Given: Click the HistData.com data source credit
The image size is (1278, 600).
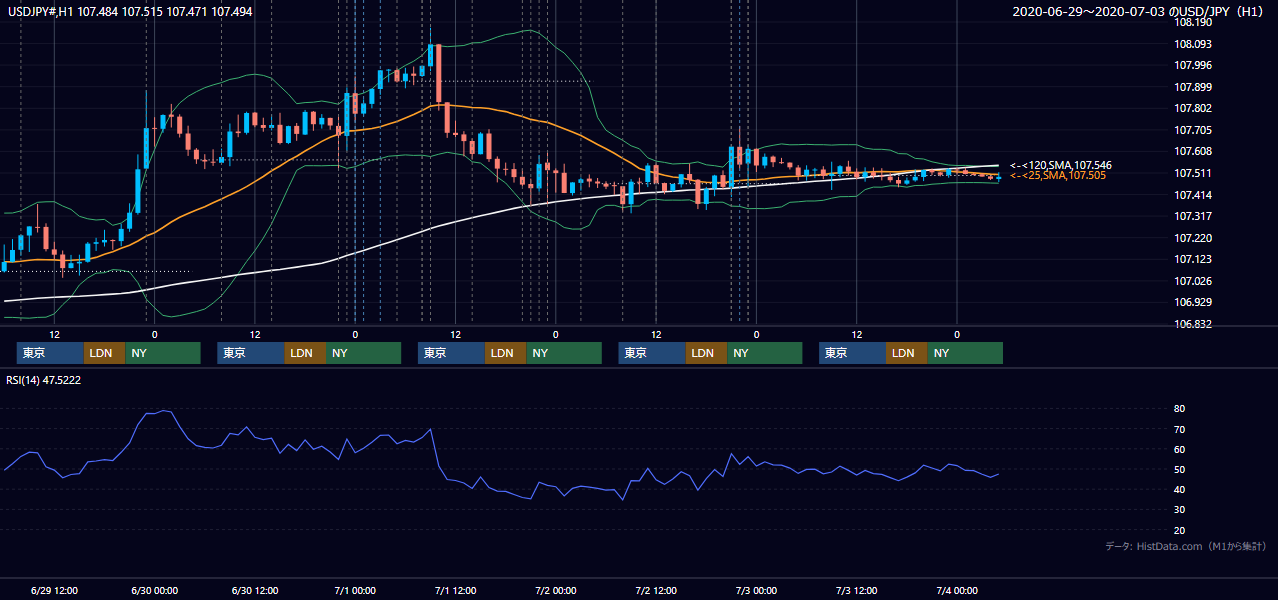Looking at the screenshot, I should point(1186,546).
